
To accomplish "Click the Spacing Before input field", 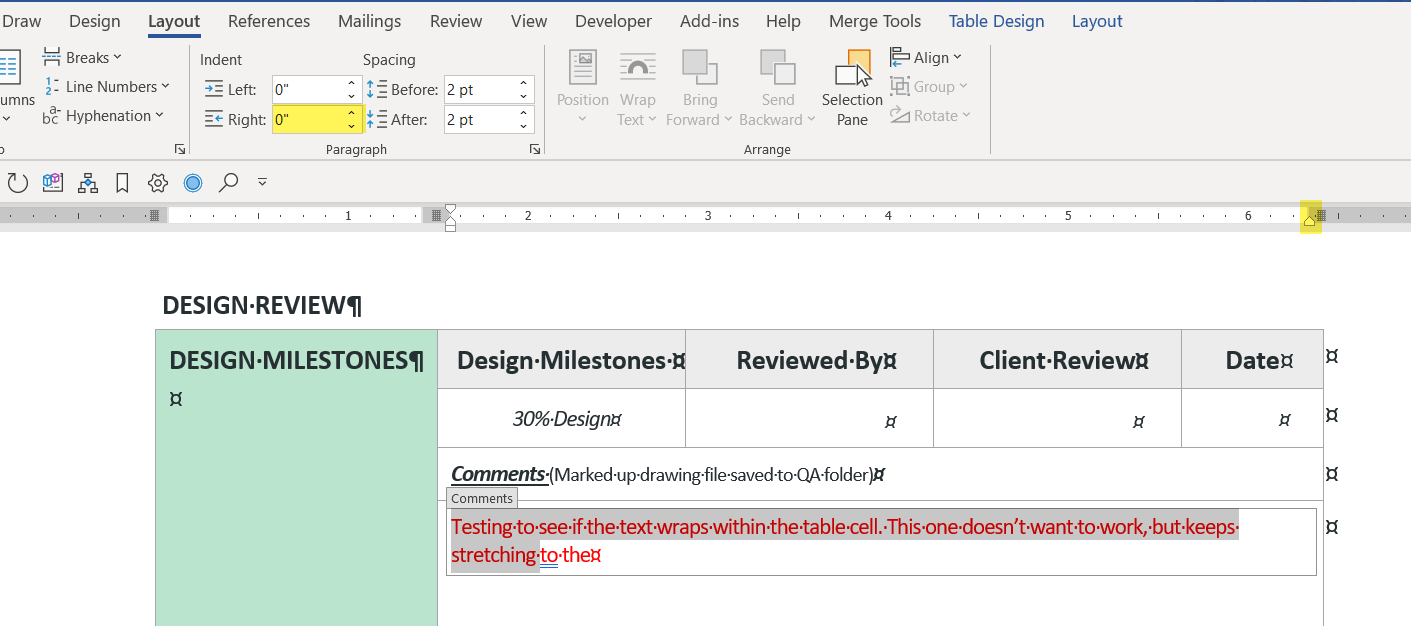I will [x=479, y=89].
